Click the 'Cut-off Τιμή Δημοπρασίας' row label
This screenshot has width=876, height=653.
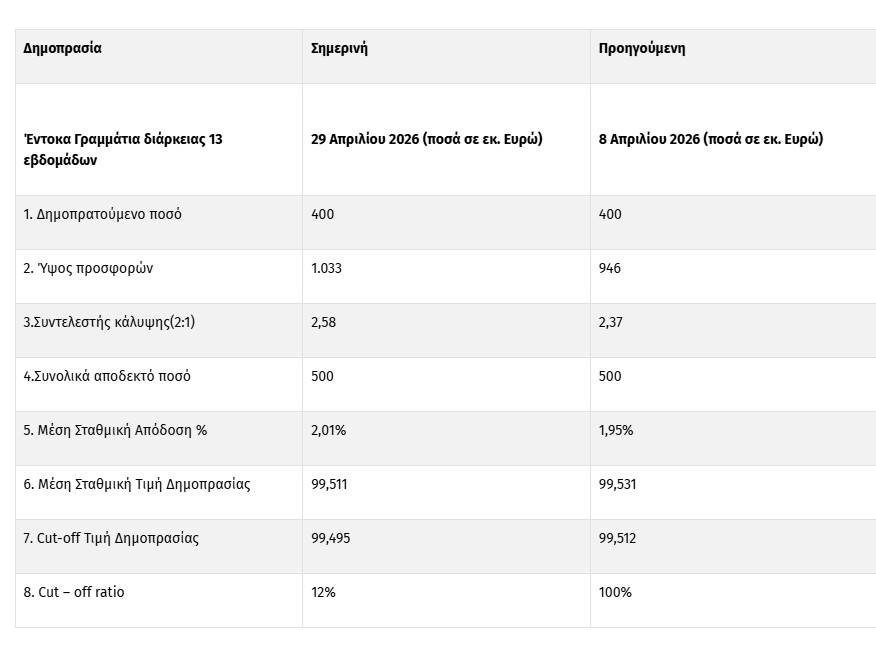[x=111, y=538]
